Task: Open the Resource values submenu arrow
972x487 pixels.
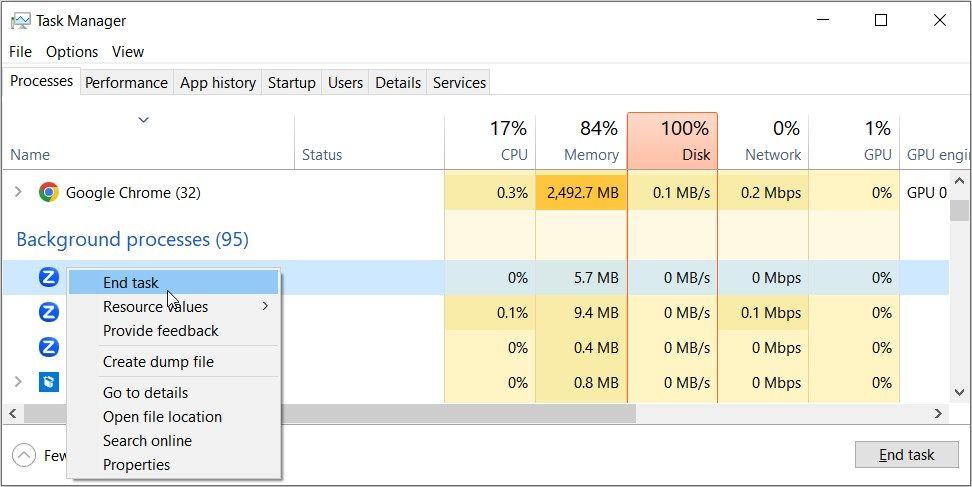Action: coord(265,306)
